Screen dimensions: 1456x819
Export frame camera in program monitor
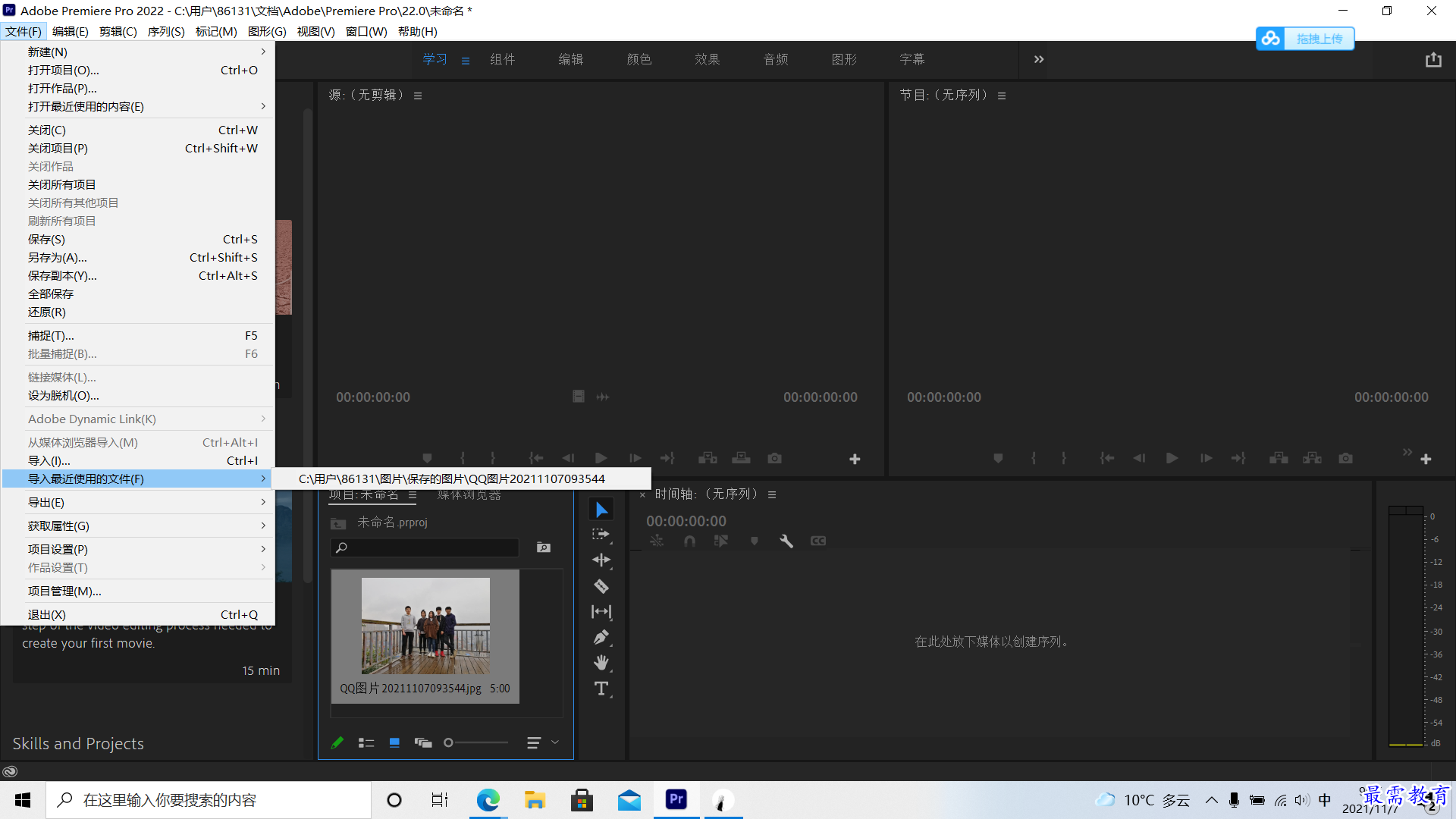click(1345, 458)
